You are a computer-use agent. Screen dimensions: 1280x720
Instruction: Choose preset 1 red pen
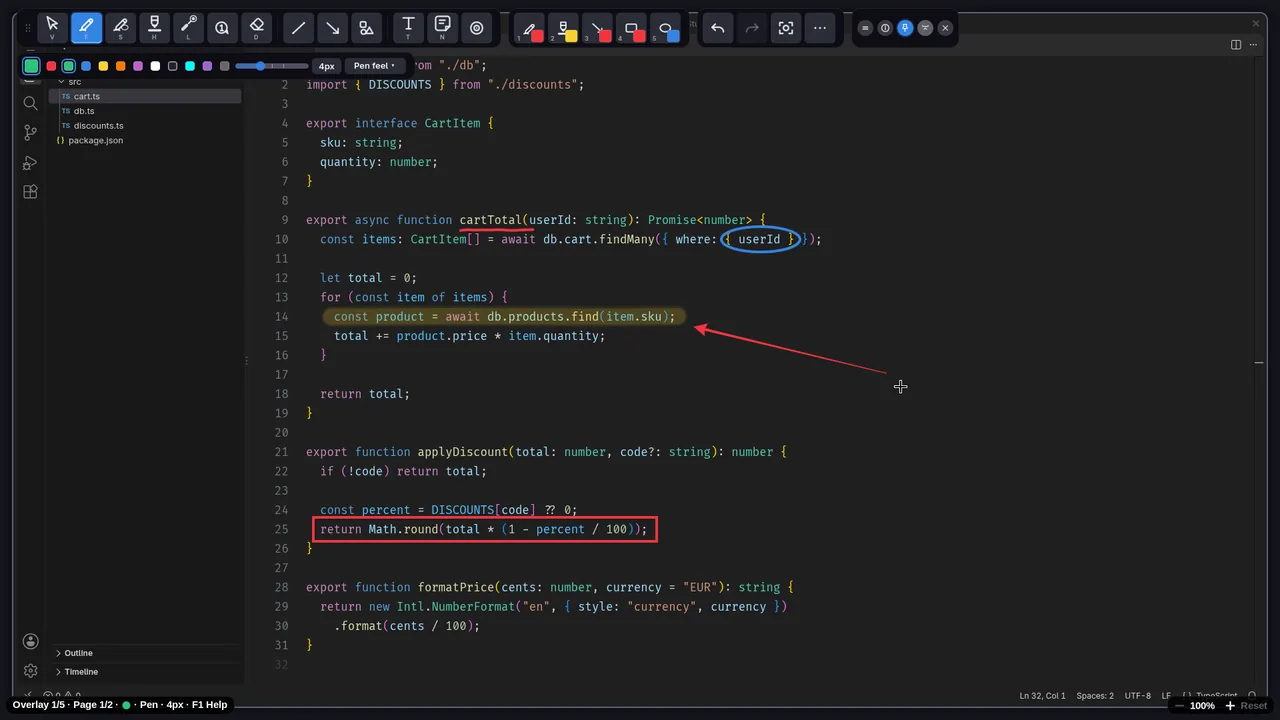coord(530,29)
